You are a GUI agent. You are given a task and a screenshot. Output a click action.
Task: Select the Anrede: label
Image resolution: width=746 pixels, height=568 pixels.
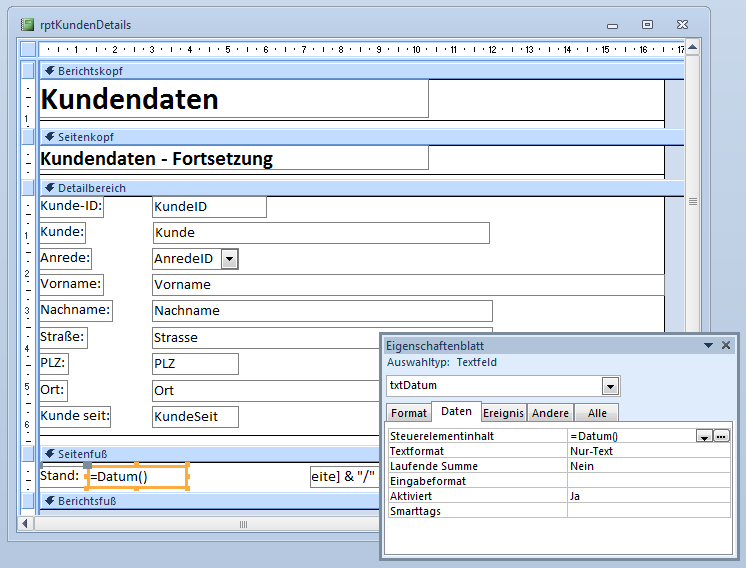(66, 258)
